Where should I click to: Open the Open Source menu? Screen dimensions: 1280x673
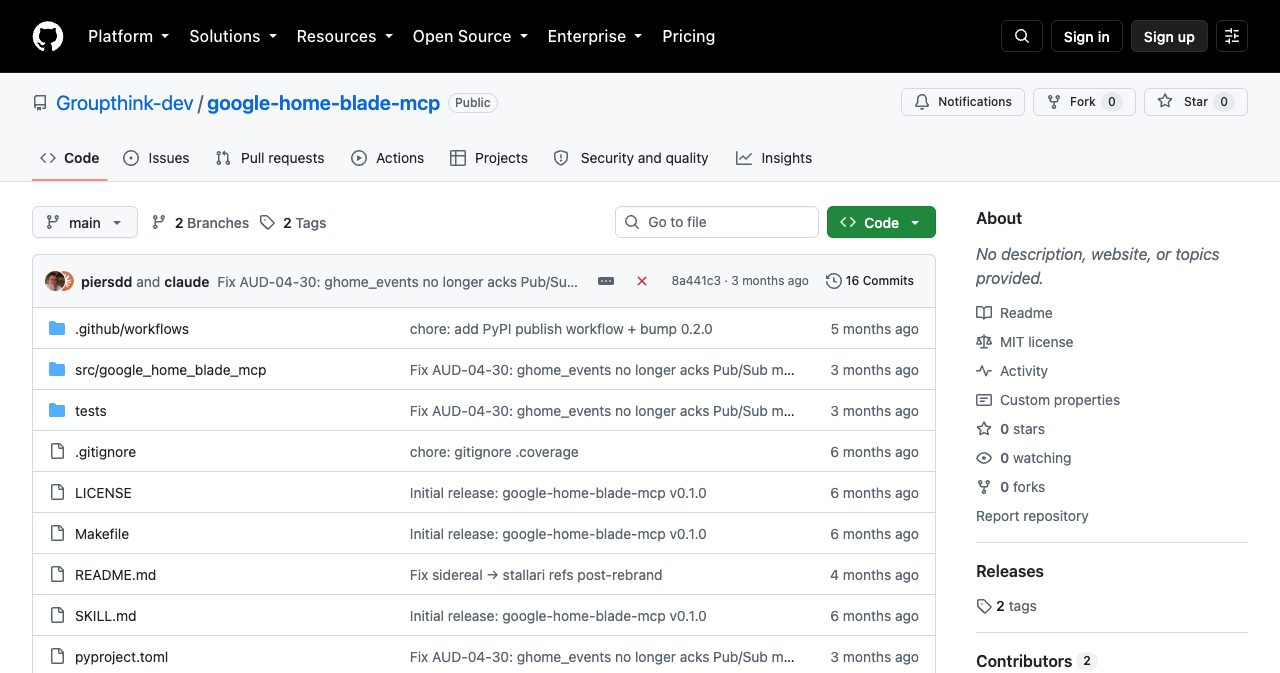point(470,36)
